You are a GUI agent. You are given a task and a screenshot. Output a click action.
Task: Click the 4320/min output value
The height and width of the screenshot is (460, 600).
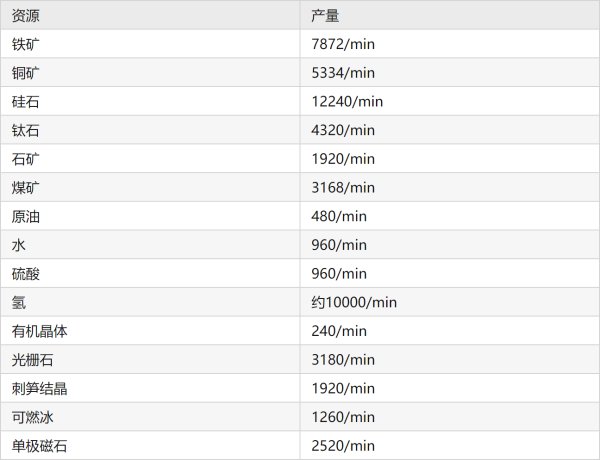pos(343,130)
